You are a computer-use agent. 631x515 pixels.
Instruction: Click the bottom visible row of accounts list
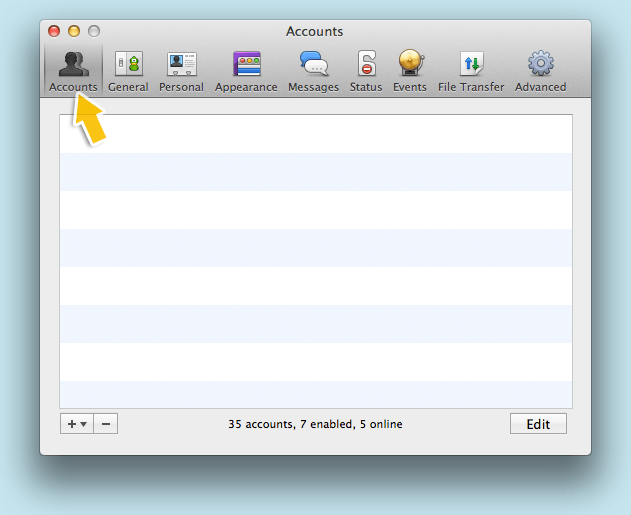(x=316, y=395)
